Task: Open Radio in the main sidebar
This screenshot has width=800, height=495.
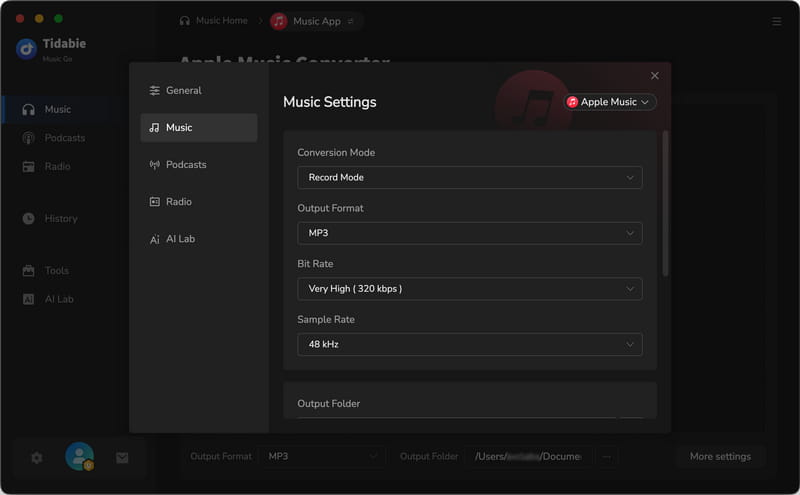Action: [x=61, y=166]
